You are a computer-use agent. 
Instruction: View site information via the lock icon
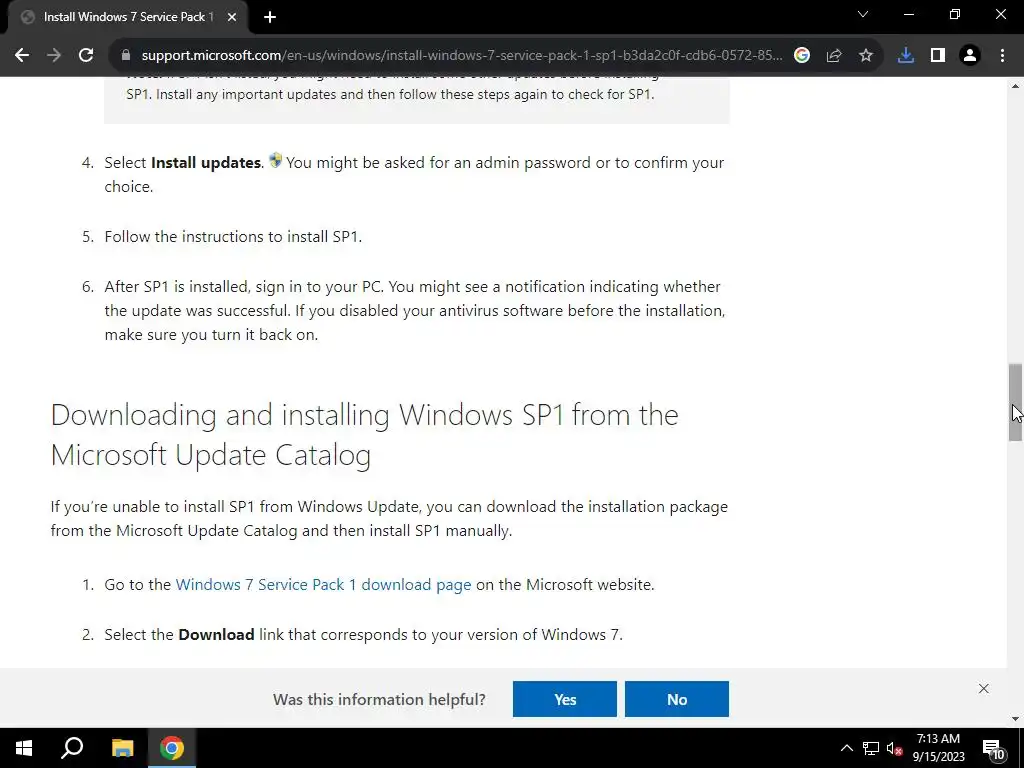pos(126,56)
